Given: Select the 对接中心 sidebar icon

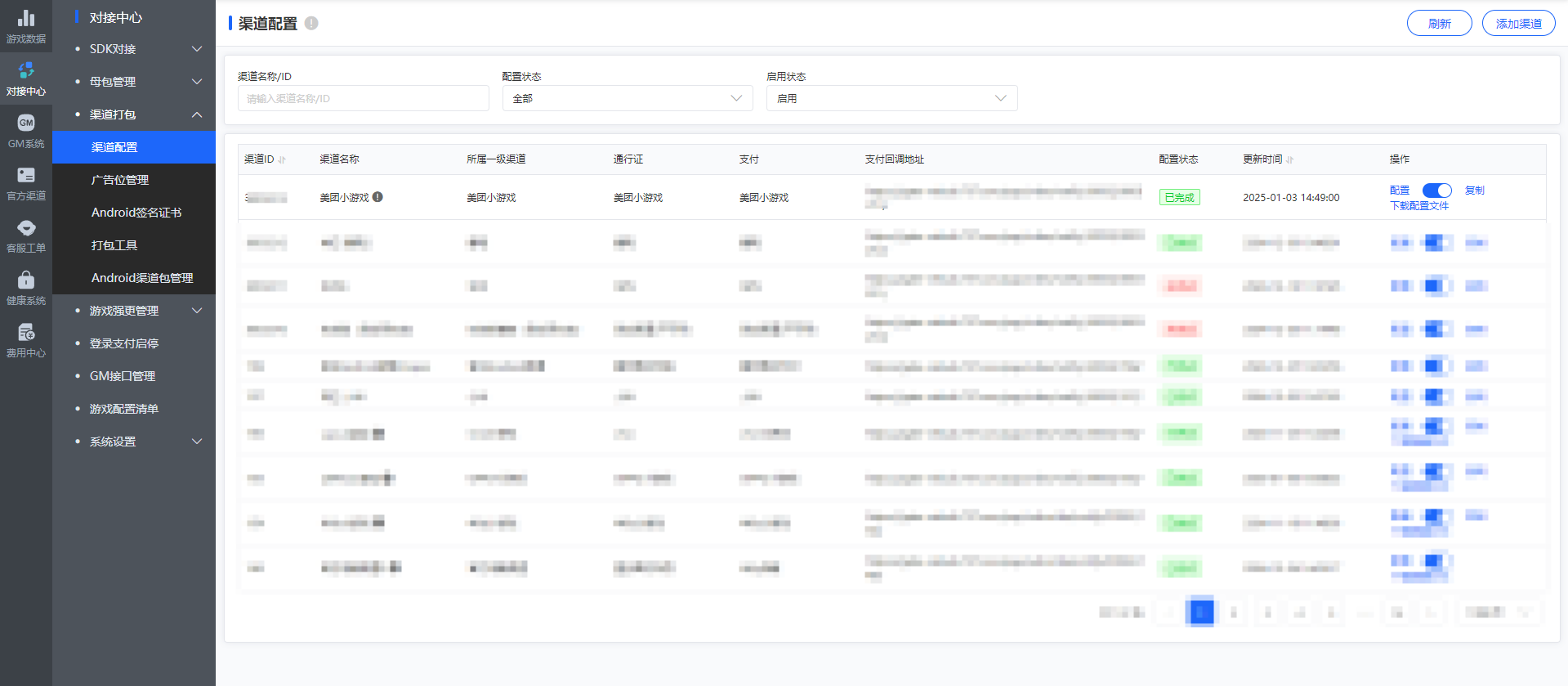Looking at the screenshot, I should pyautogui.click(x=26, y=78).
